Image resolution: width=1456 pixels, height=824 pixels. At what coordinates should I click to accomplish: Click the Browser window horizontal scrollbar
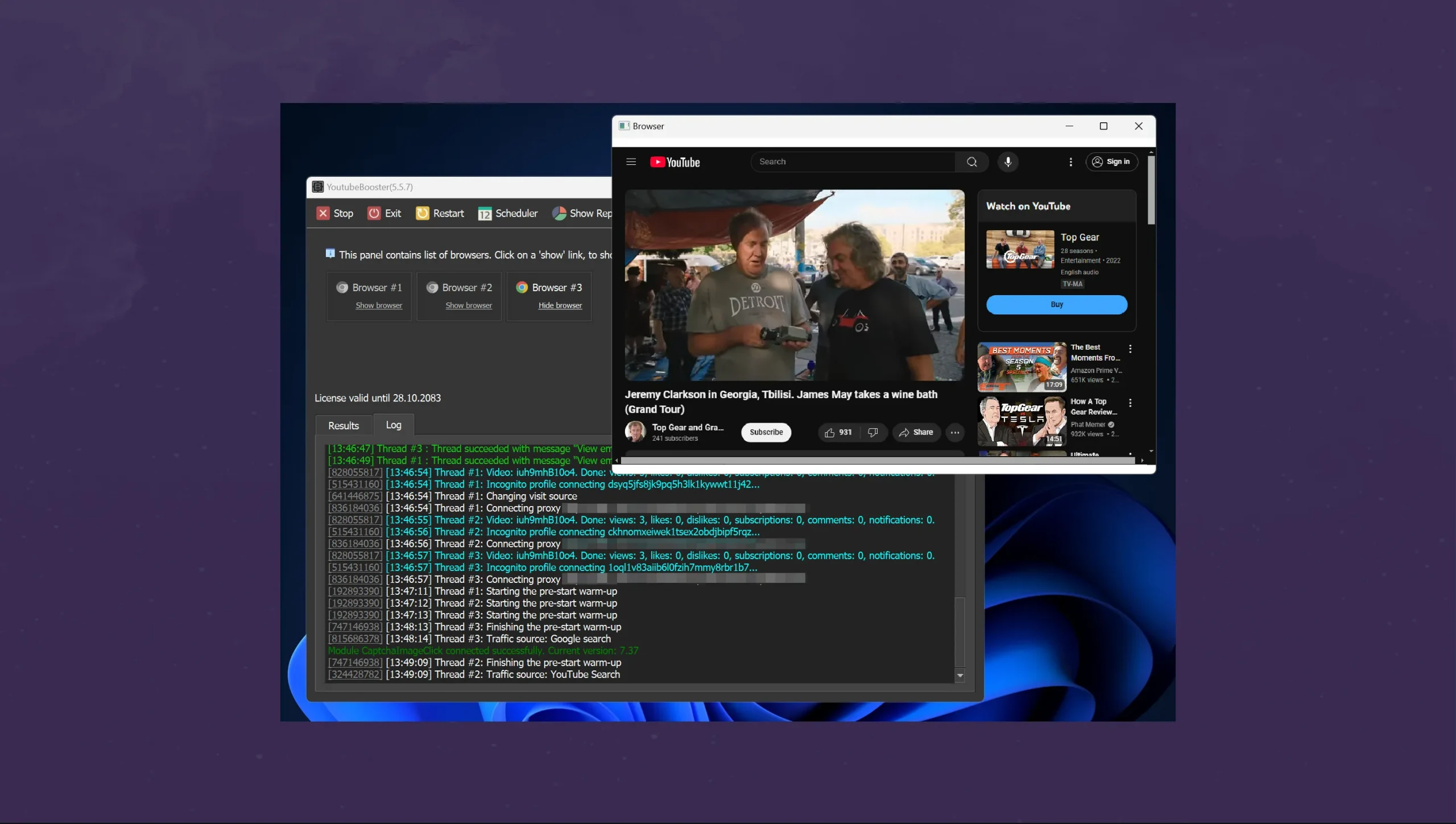click(x=878, y=460)
